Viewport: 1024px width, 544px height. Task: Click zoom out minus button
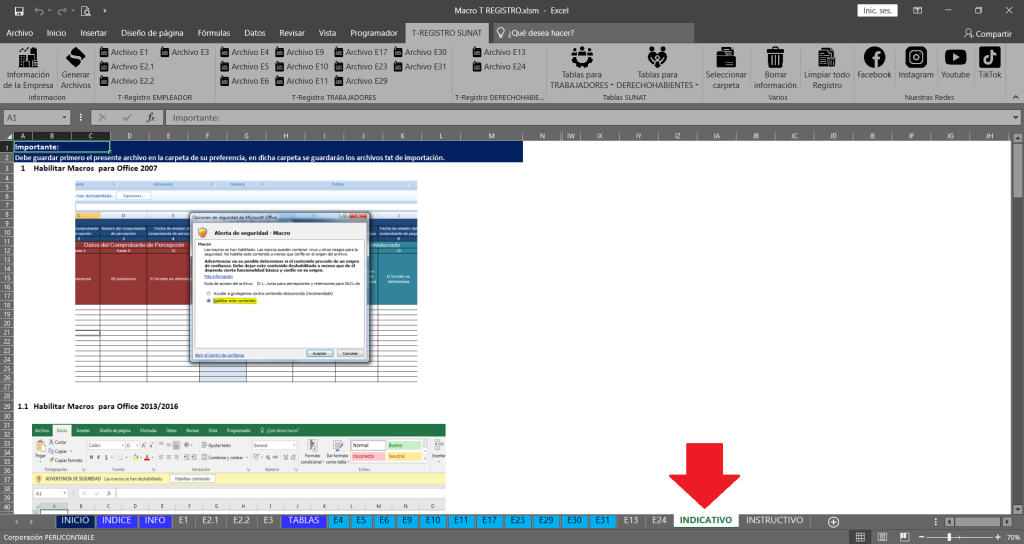point(921,537)
